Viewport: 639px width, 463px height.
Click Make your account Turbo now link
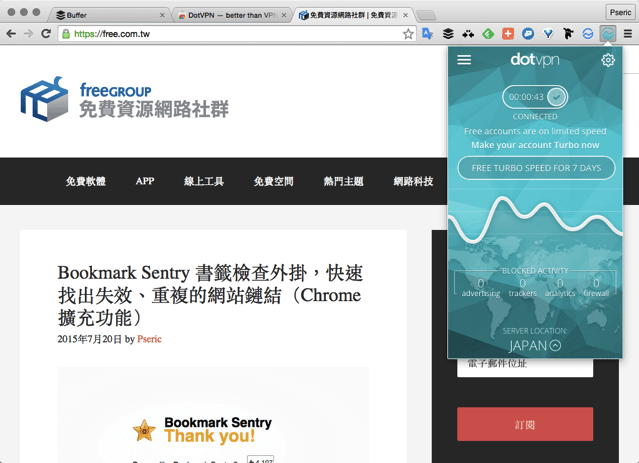pos(535,145)
